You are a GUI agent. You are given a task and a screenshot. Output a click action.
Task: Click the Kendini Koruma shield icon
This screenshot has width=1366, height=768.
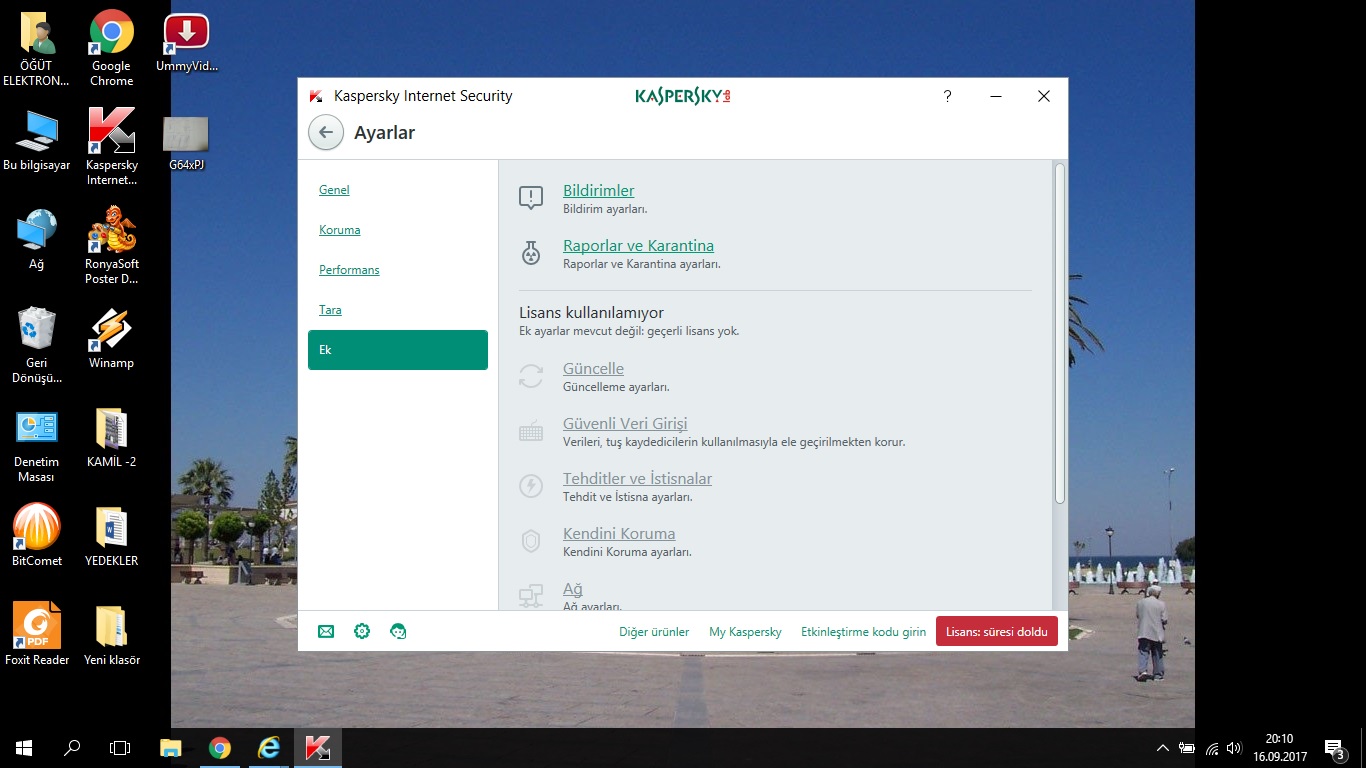pos(531,541)
